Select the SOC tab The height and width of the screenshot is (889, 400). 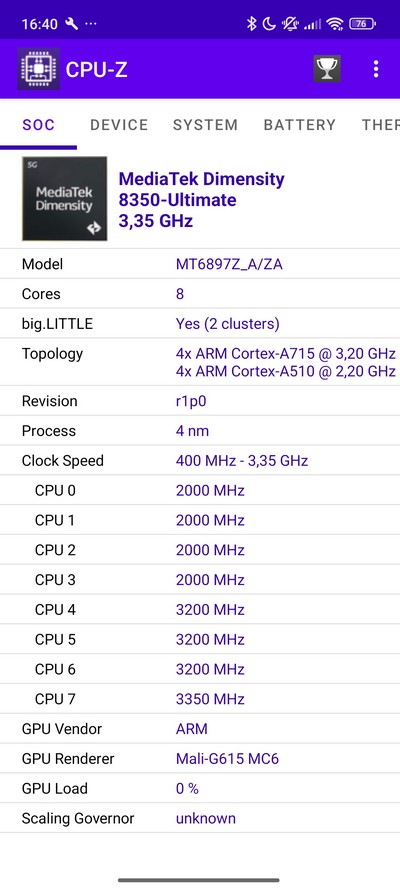click(39, 125)
